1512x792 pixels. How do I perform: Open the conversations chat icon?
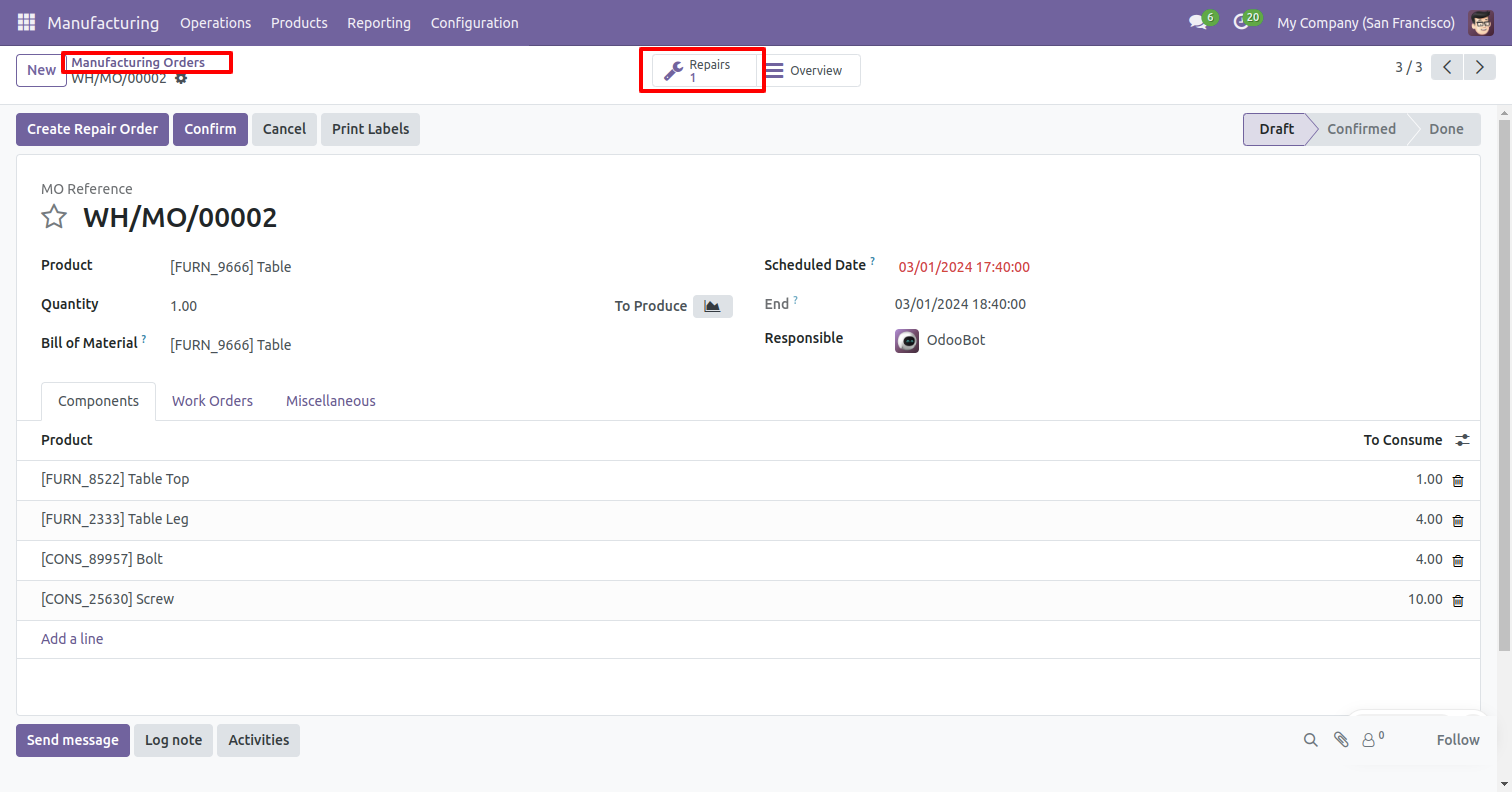point(1198,22)
